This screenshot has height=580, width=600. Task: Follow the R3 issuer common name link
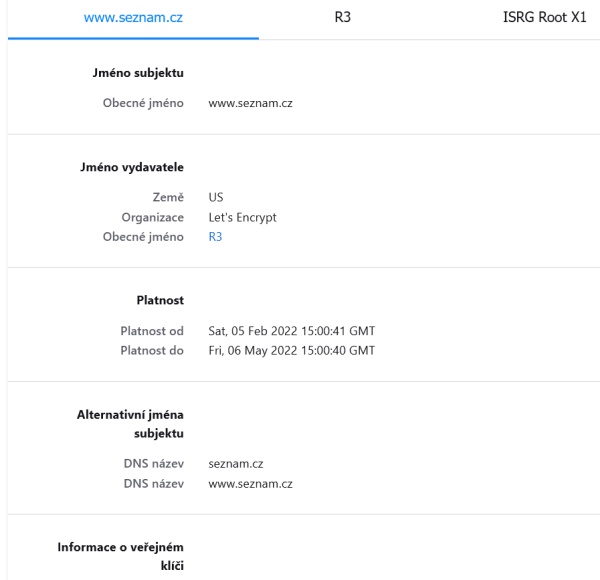click(215, 237)
